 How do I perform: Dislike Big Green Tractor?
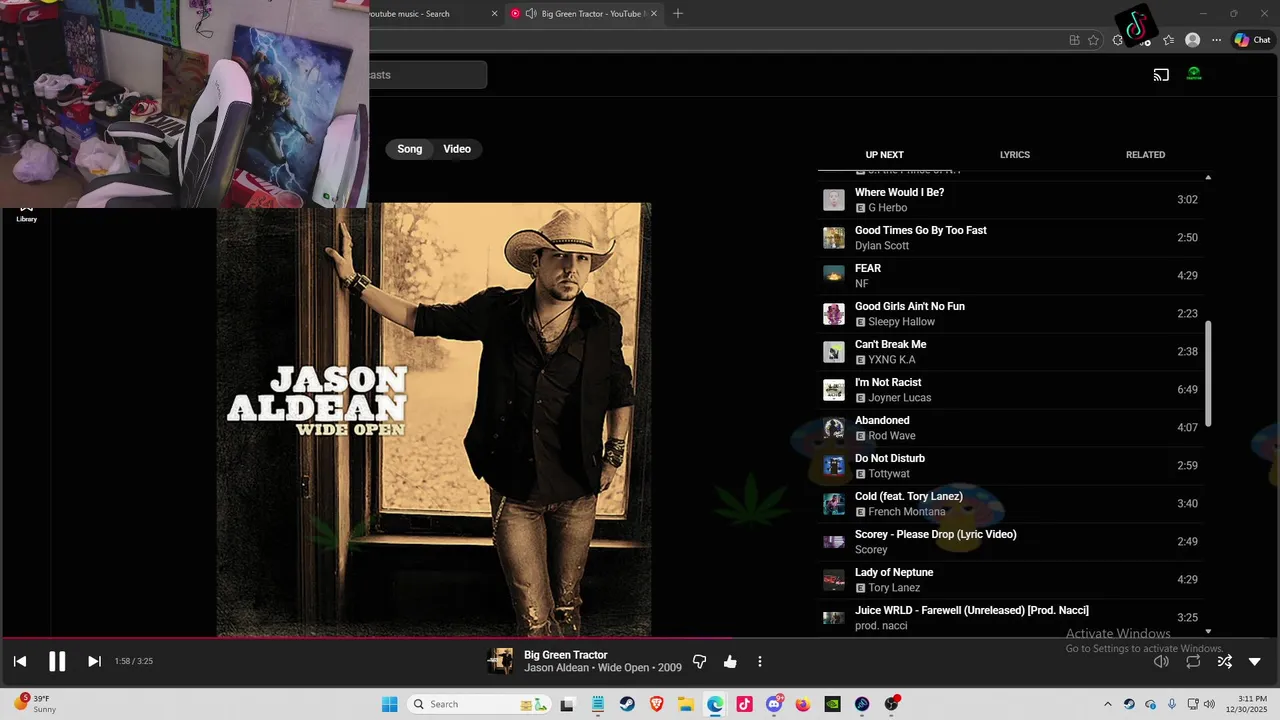699,661
